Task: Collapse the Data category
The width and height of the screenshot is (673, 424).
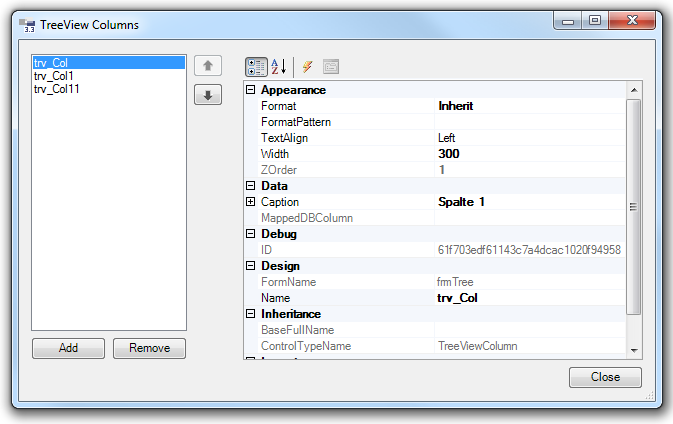Action: click(x=250, y=186)
